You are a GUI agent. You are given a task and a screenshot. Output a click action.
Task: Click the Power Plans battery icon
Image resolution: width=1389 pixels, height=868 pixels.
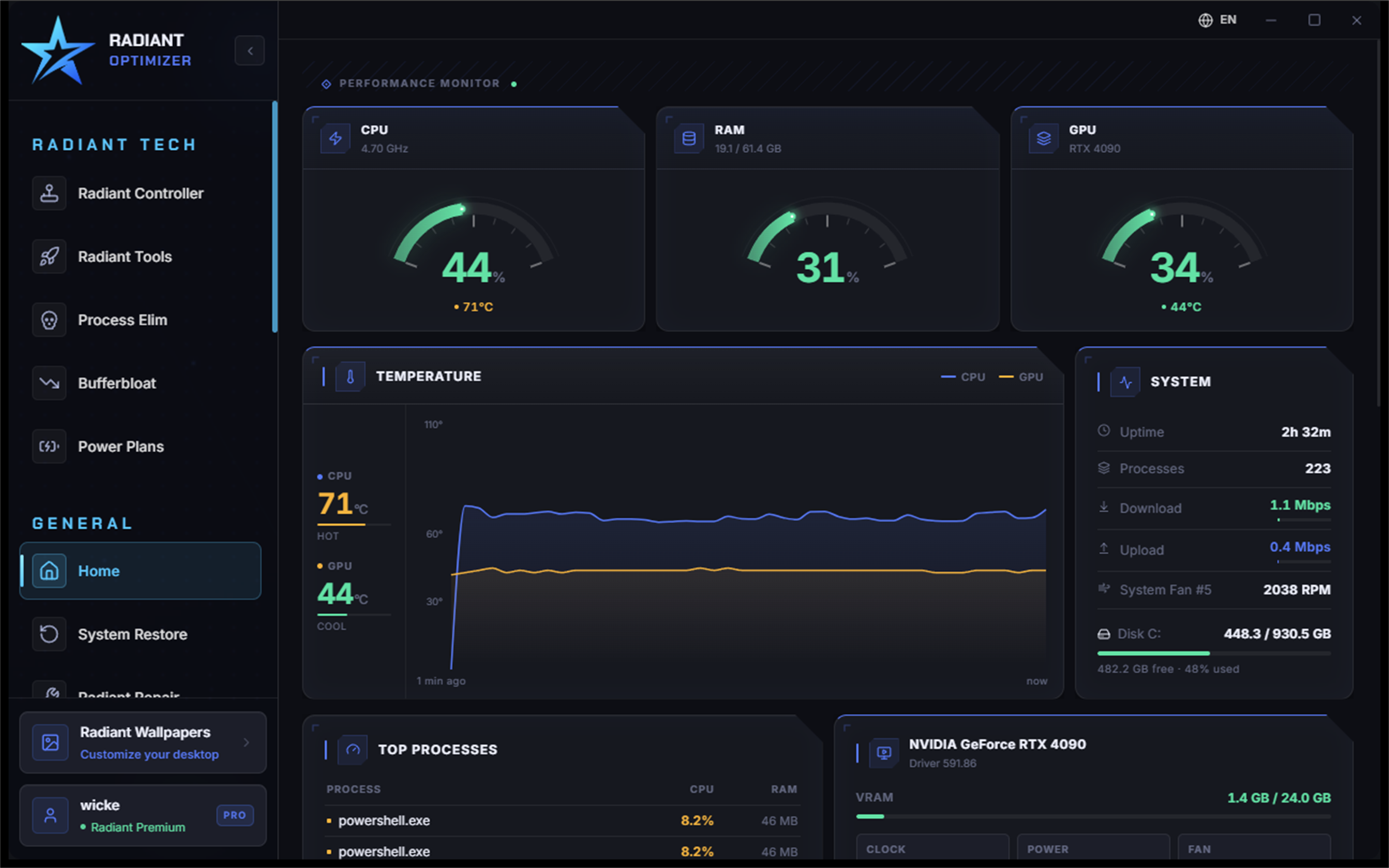click(x=49, y=446)
